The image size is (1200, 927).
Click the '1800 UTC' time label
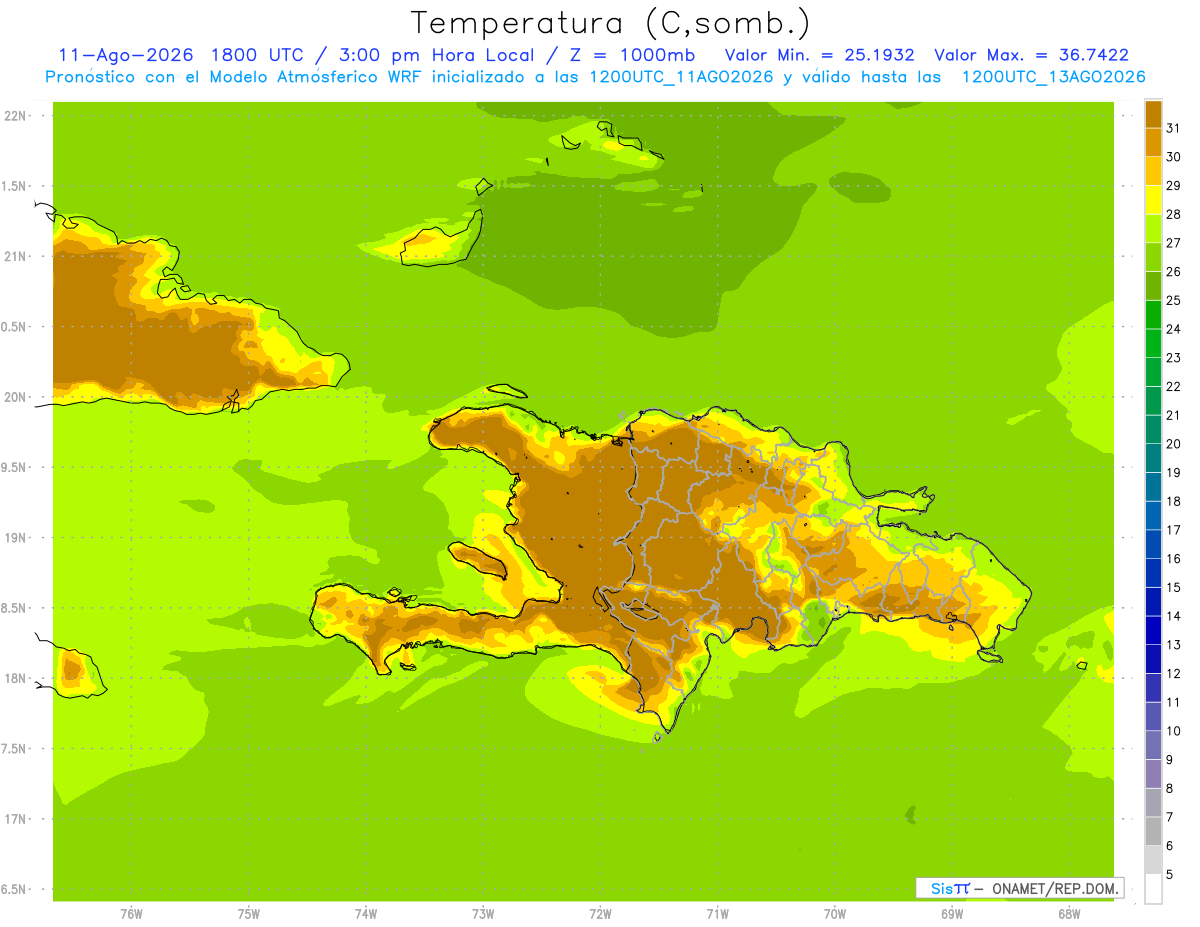[260, 55]
